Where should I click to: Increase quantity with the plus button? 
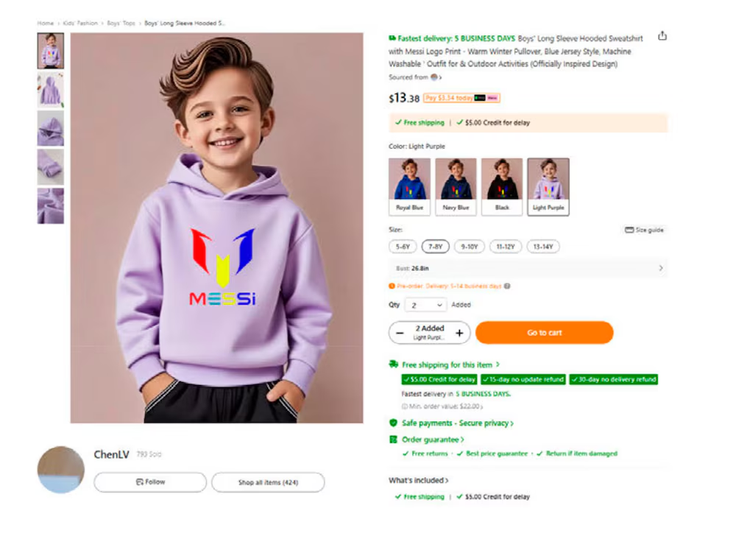[x=460, y=332]
